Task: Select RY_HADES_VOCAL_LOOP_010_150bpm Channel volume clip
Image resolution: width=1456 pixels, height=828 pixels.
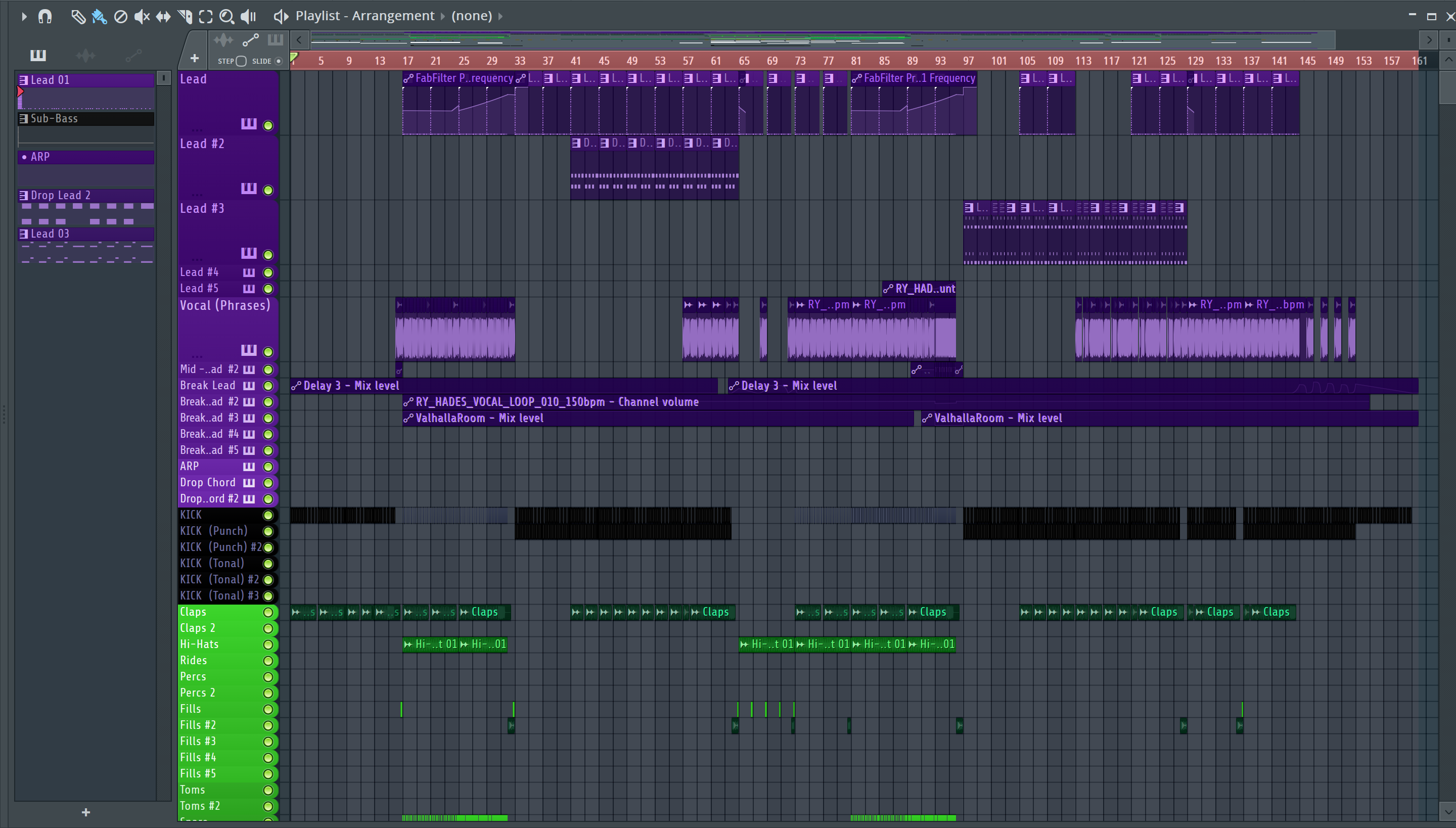Action: coord(886,402)
